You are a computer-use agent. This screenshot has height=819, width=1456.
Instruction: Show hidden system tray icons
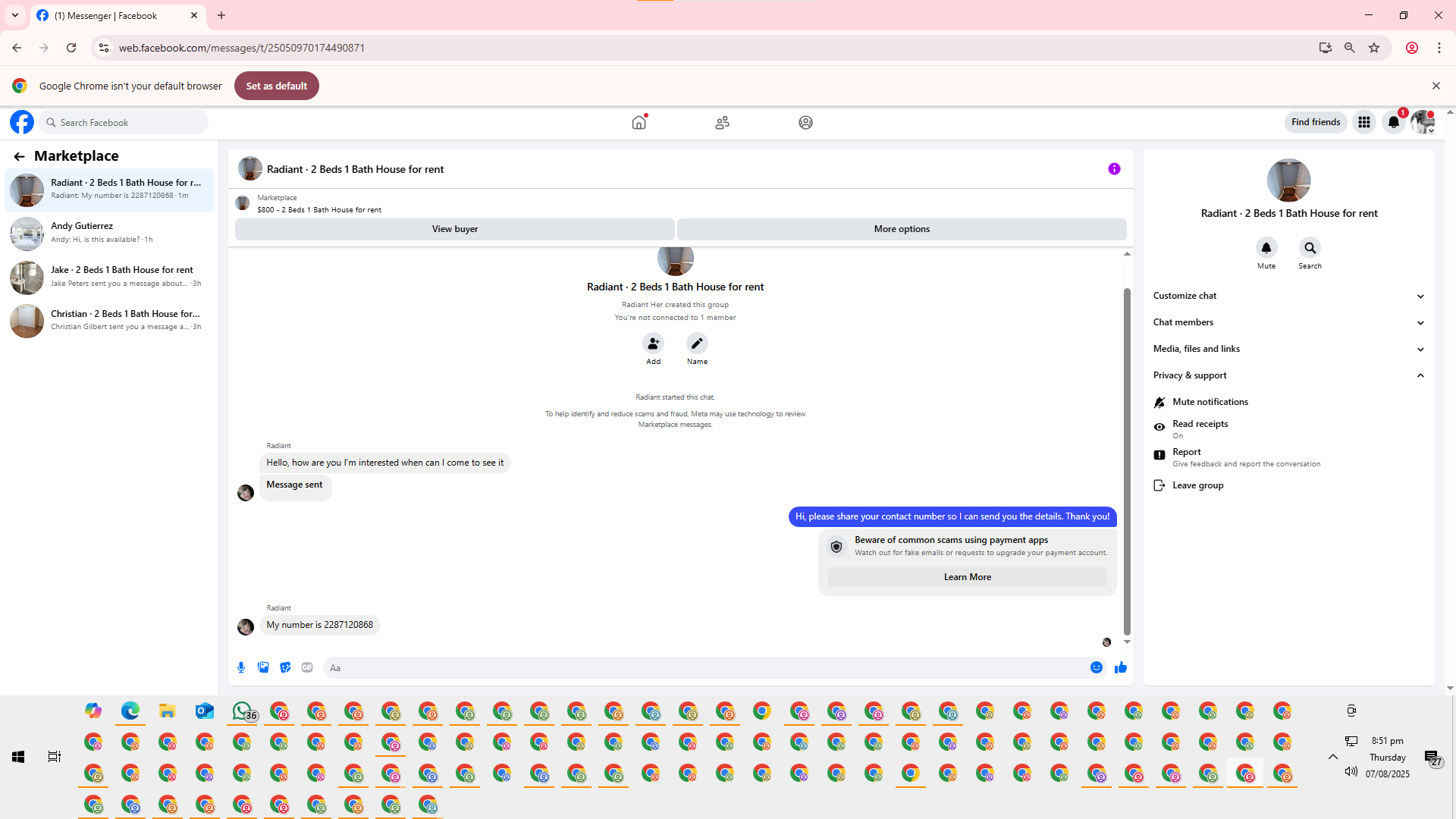(1332, 757)
